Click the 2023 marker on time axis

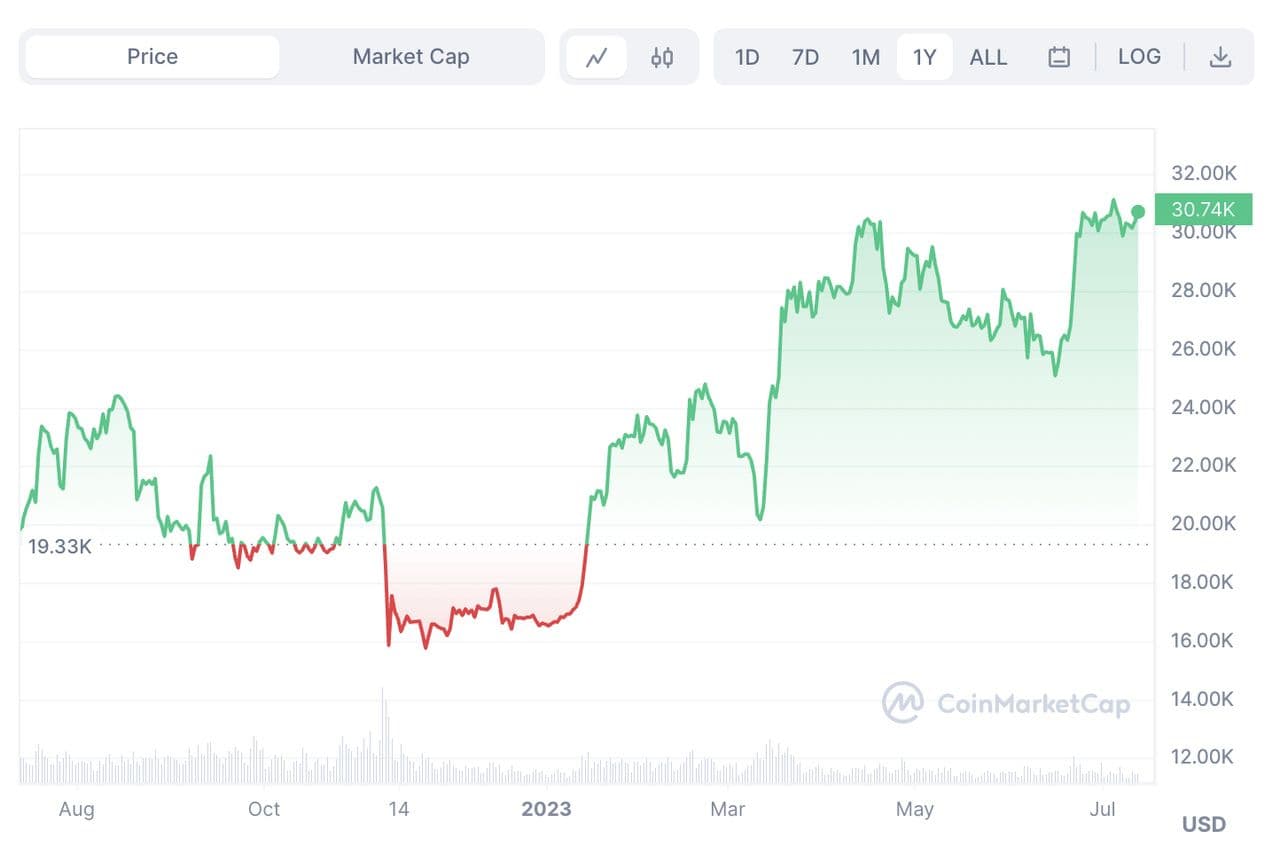[x=546, y=809]
